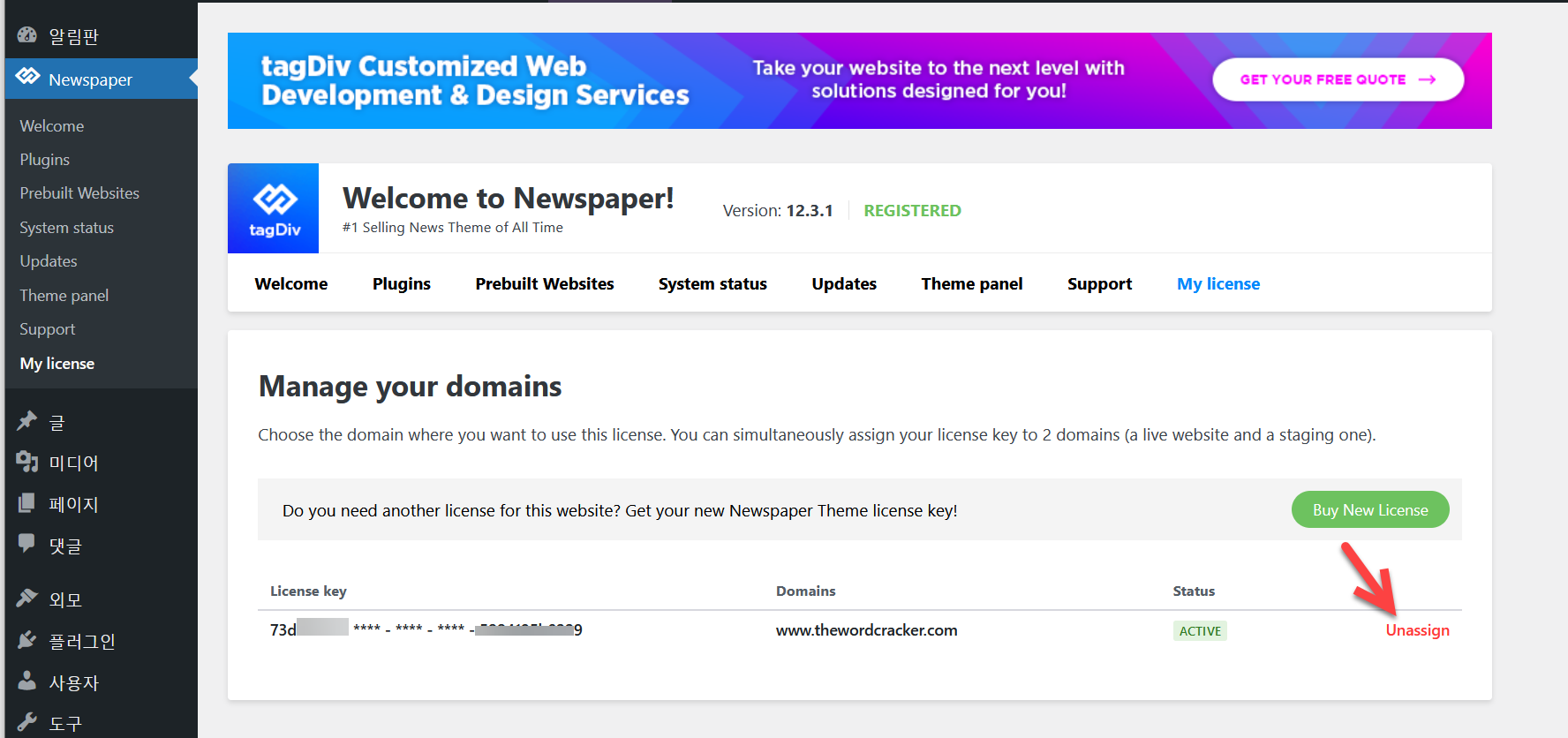Switch to the Welcome tab

(x=291, y=283)
